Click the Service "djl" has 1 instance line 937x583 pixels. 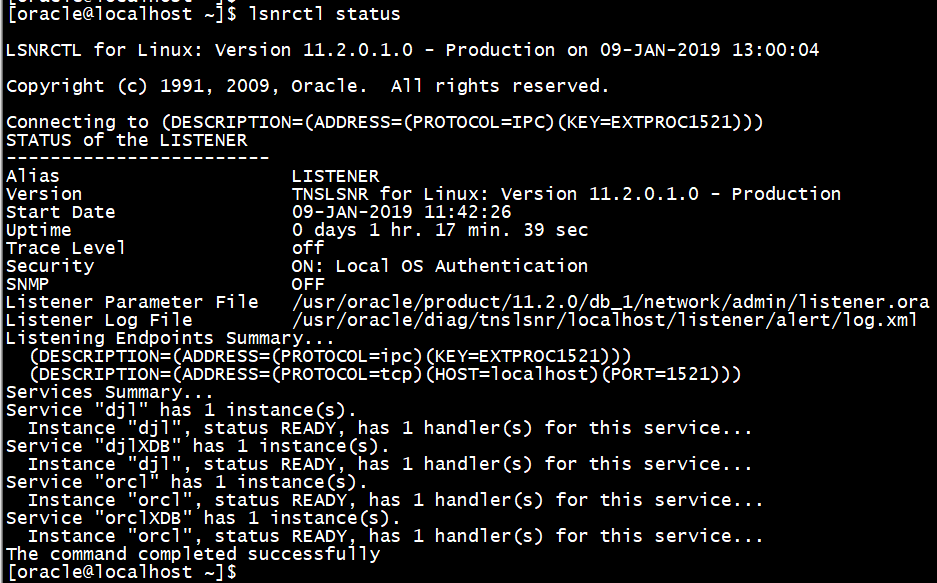181,410
